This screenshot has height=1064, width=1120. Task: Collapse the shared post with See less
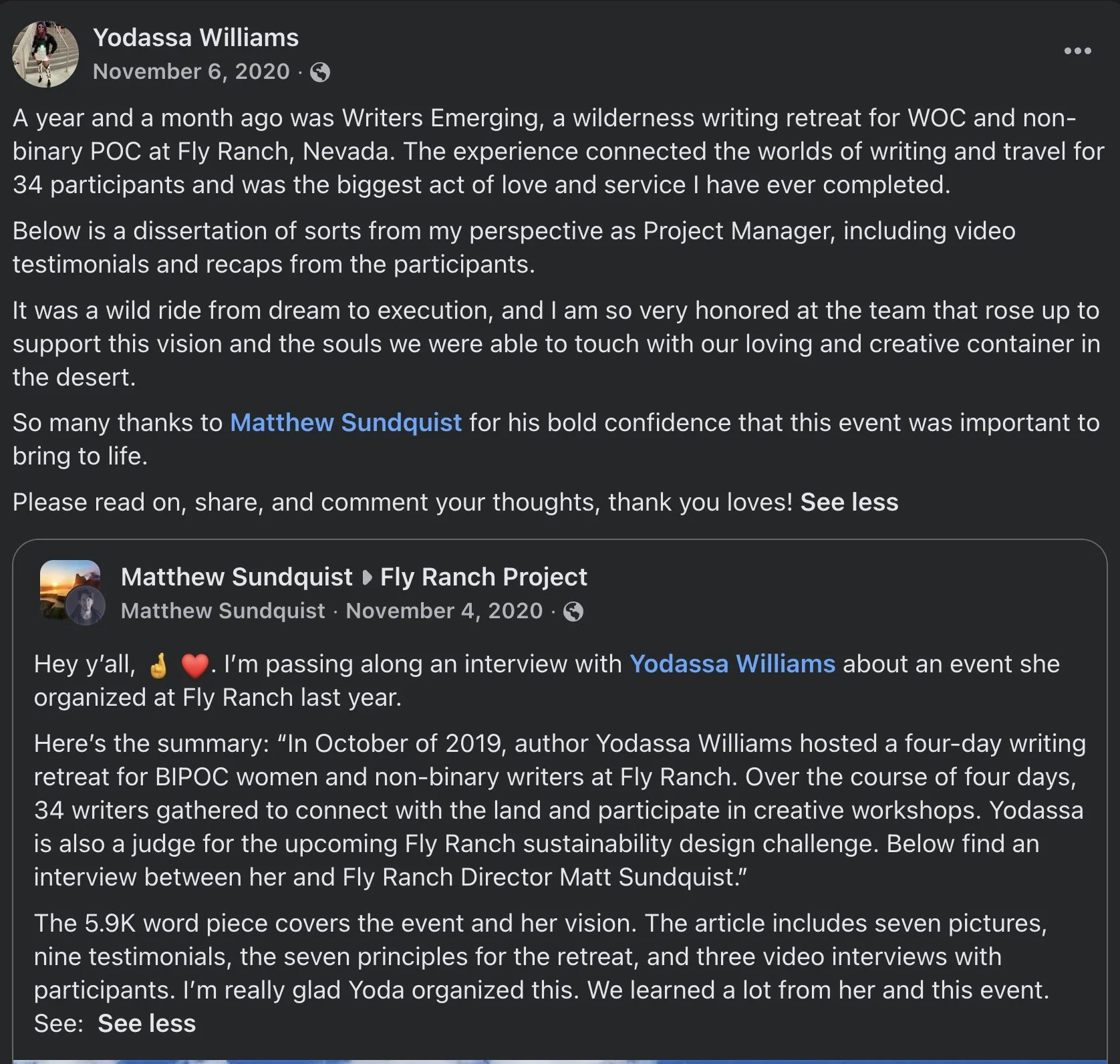[x=147, y=1024]
